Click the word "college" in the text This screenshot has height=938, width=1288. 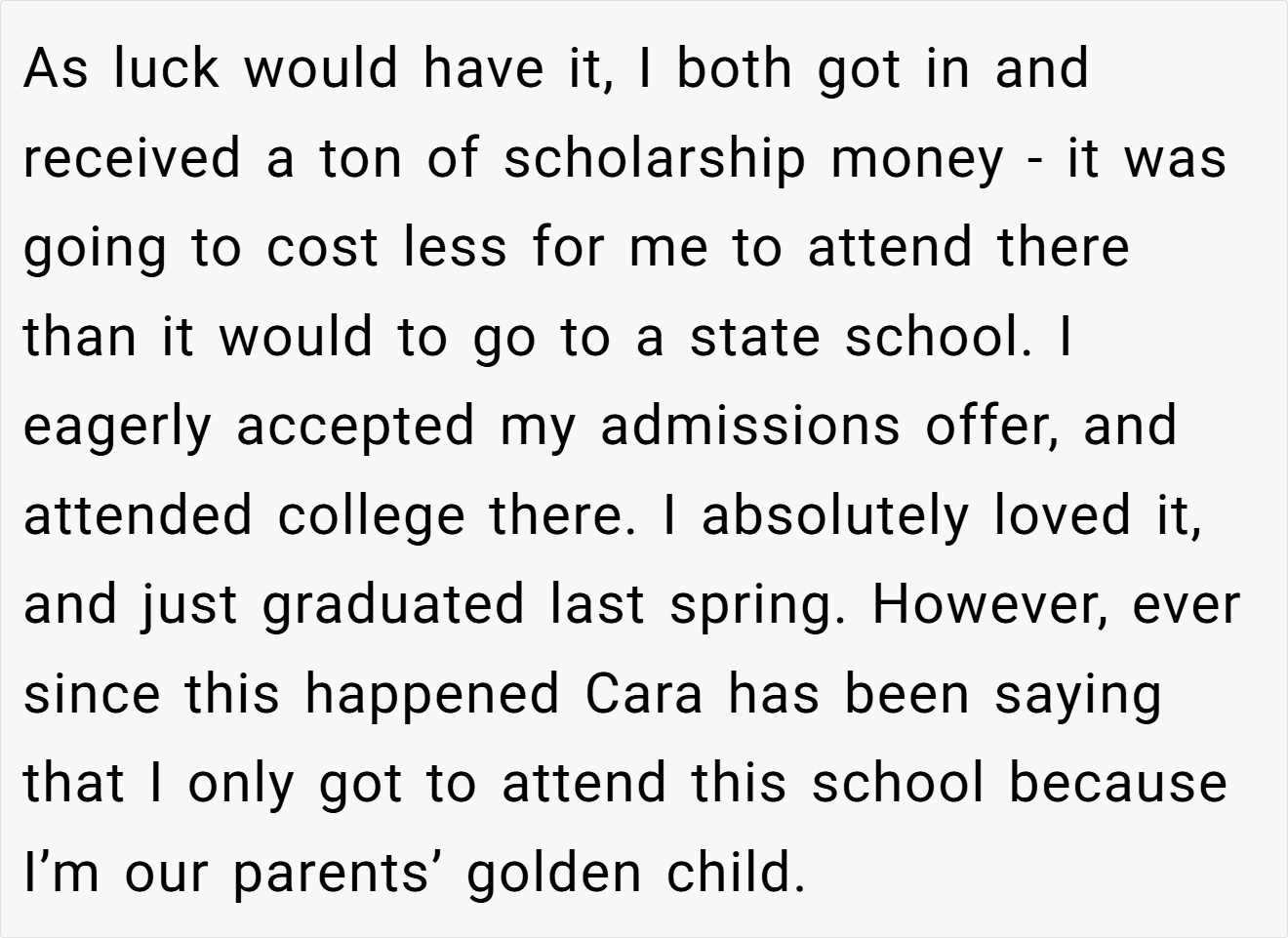point(371,516)
